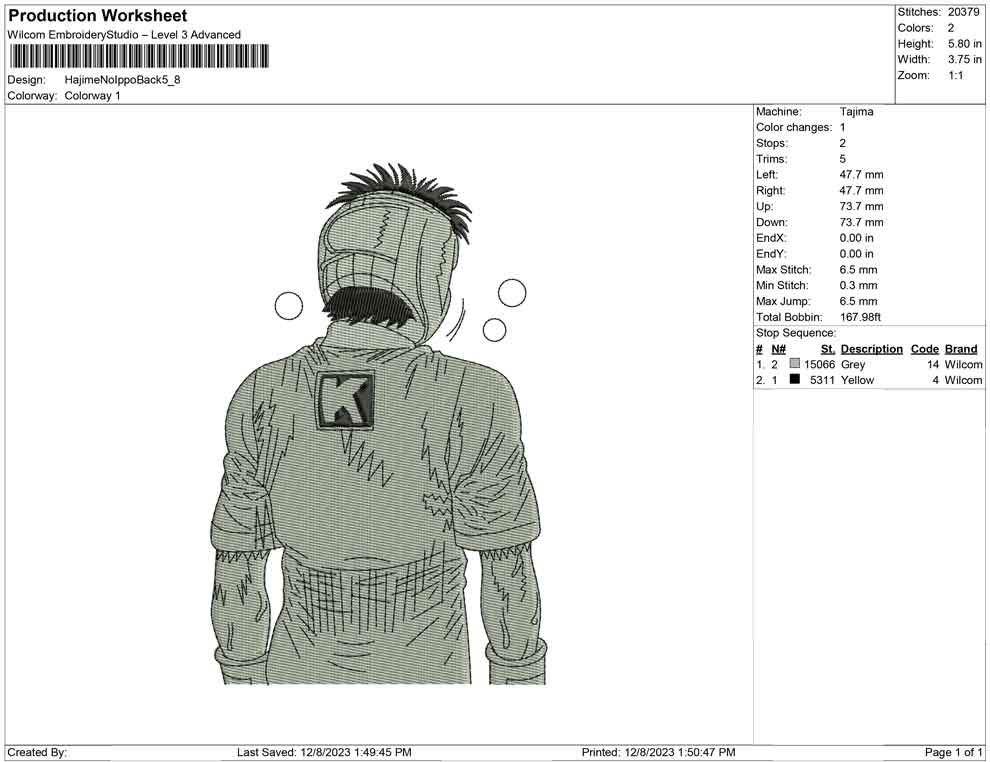Select design name HajimeNoIppoBack5_8
990x762 pixels.
tap(122, 80)
